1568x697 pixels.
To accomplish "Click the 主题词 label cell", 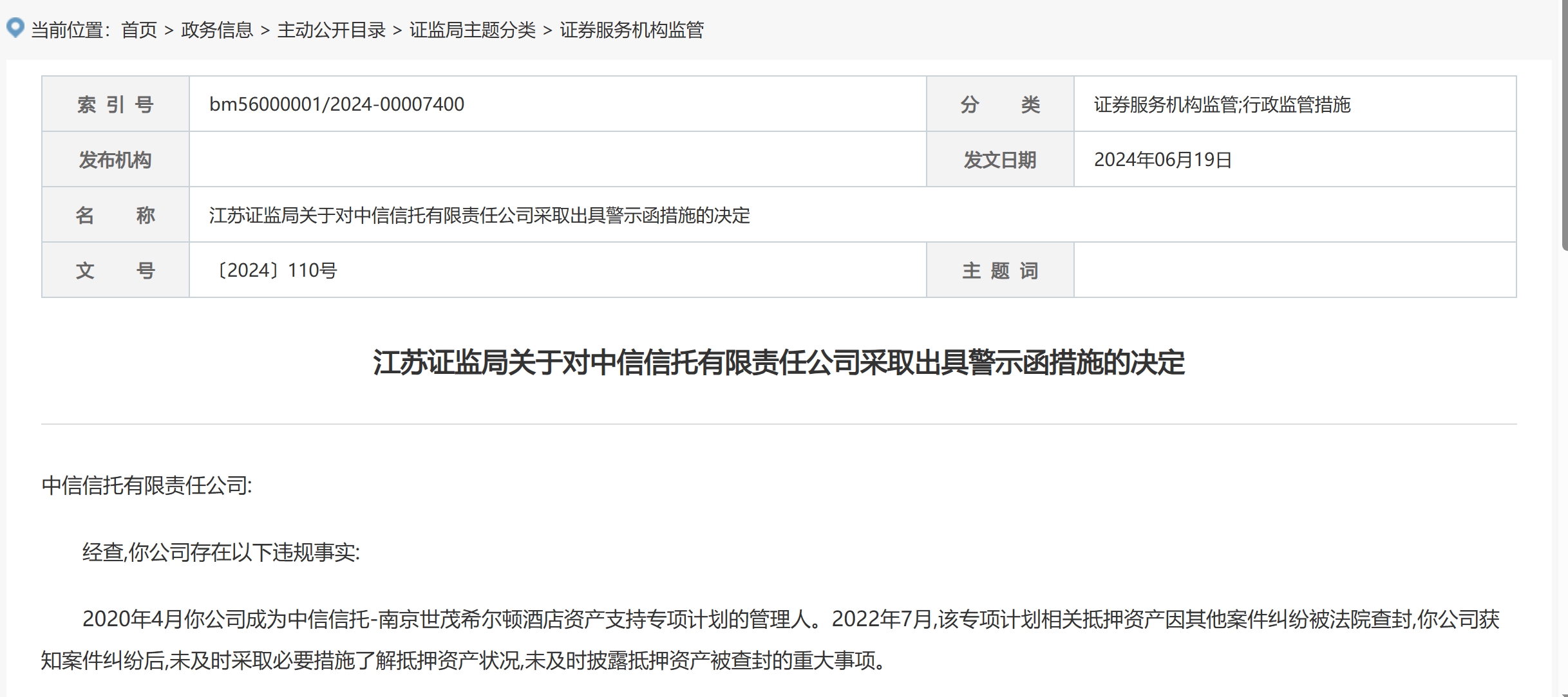I will pyautogui.click(x=999, y=270).
